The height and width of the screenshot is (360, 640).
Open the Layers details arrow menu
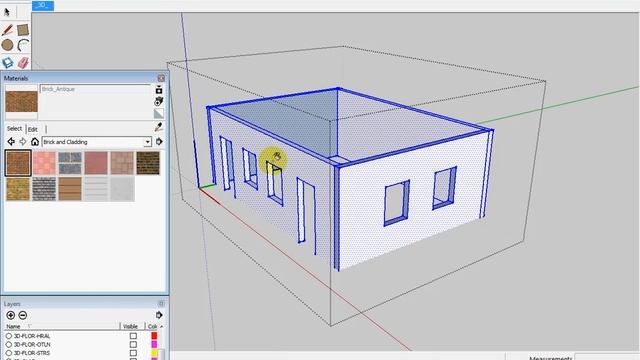pyautogui.click(x=159, y=315)
